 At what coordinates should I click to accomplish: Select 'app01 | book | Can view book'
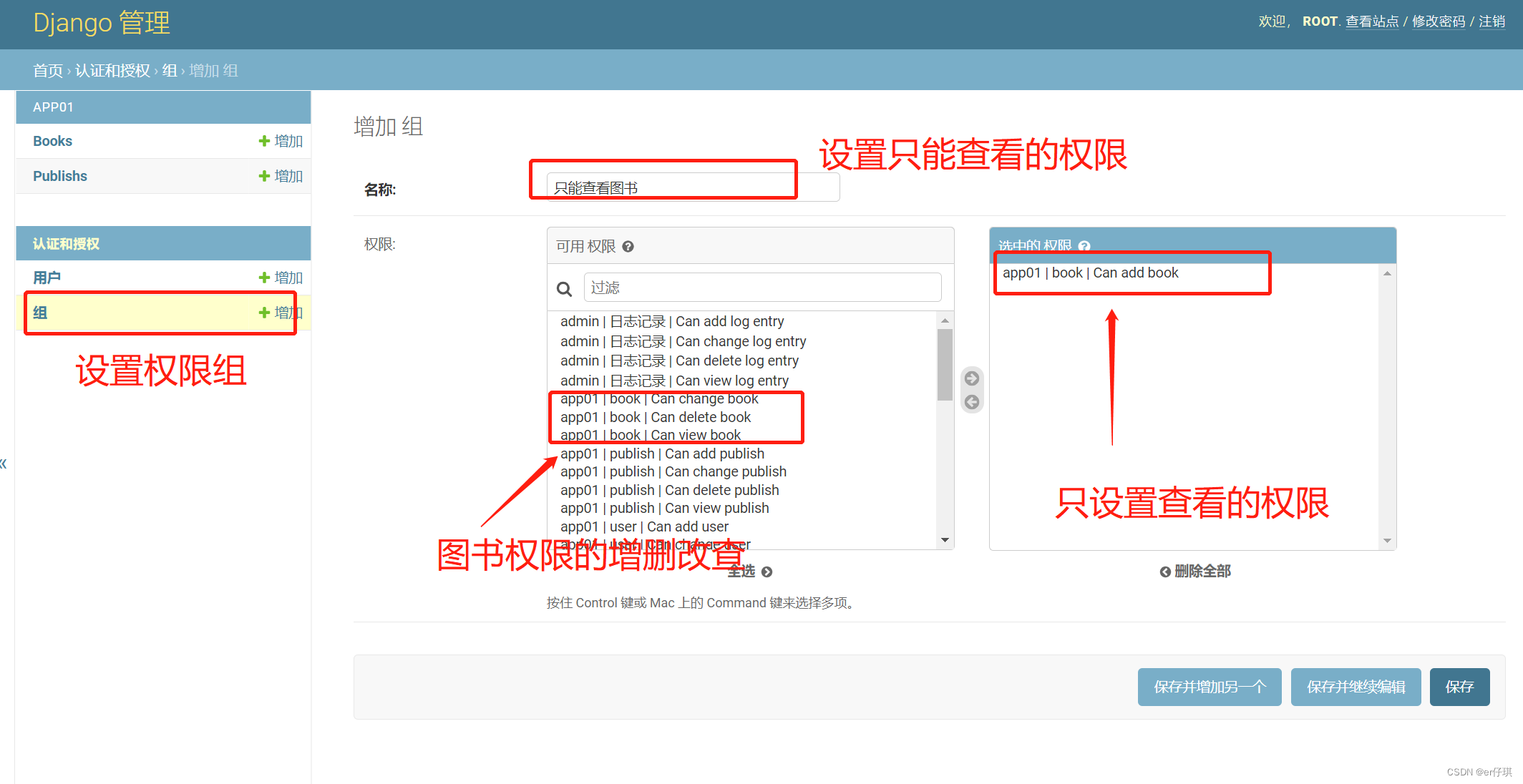[651, 435]
